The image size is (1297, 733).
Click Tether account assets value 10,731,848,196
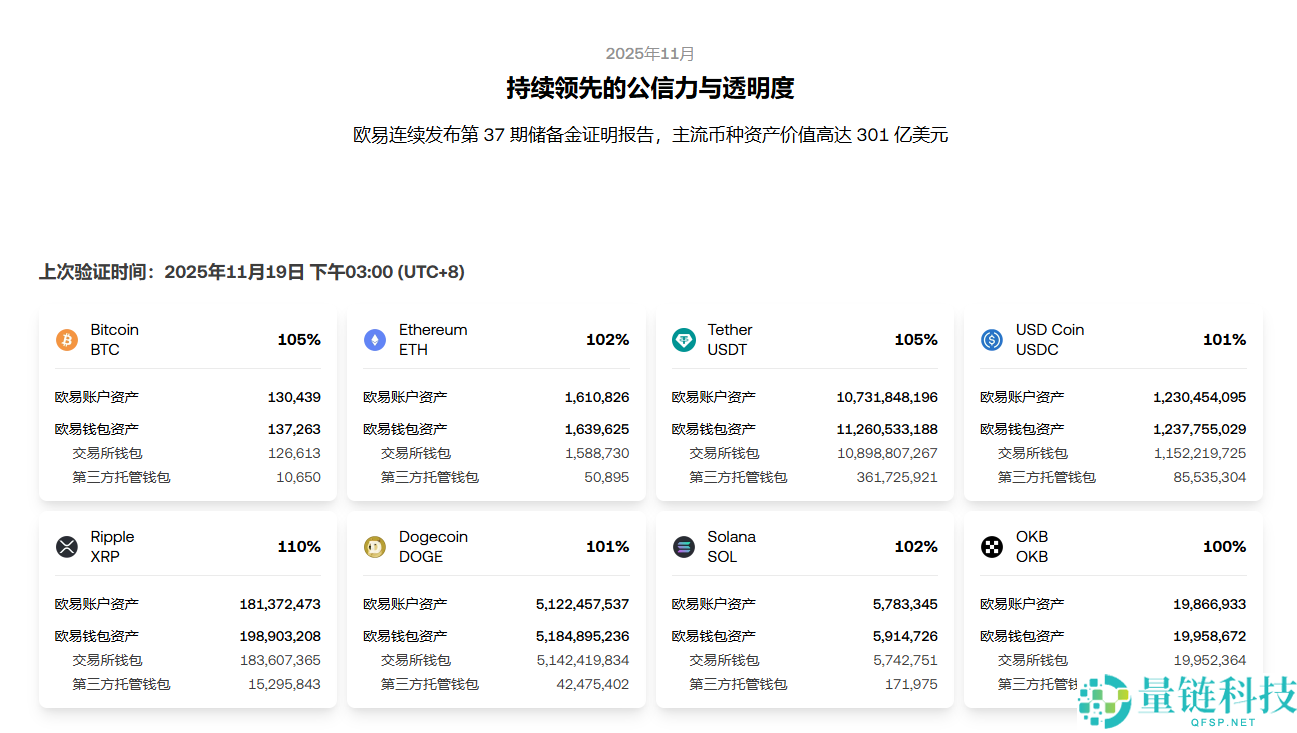[x=887, y=397]
